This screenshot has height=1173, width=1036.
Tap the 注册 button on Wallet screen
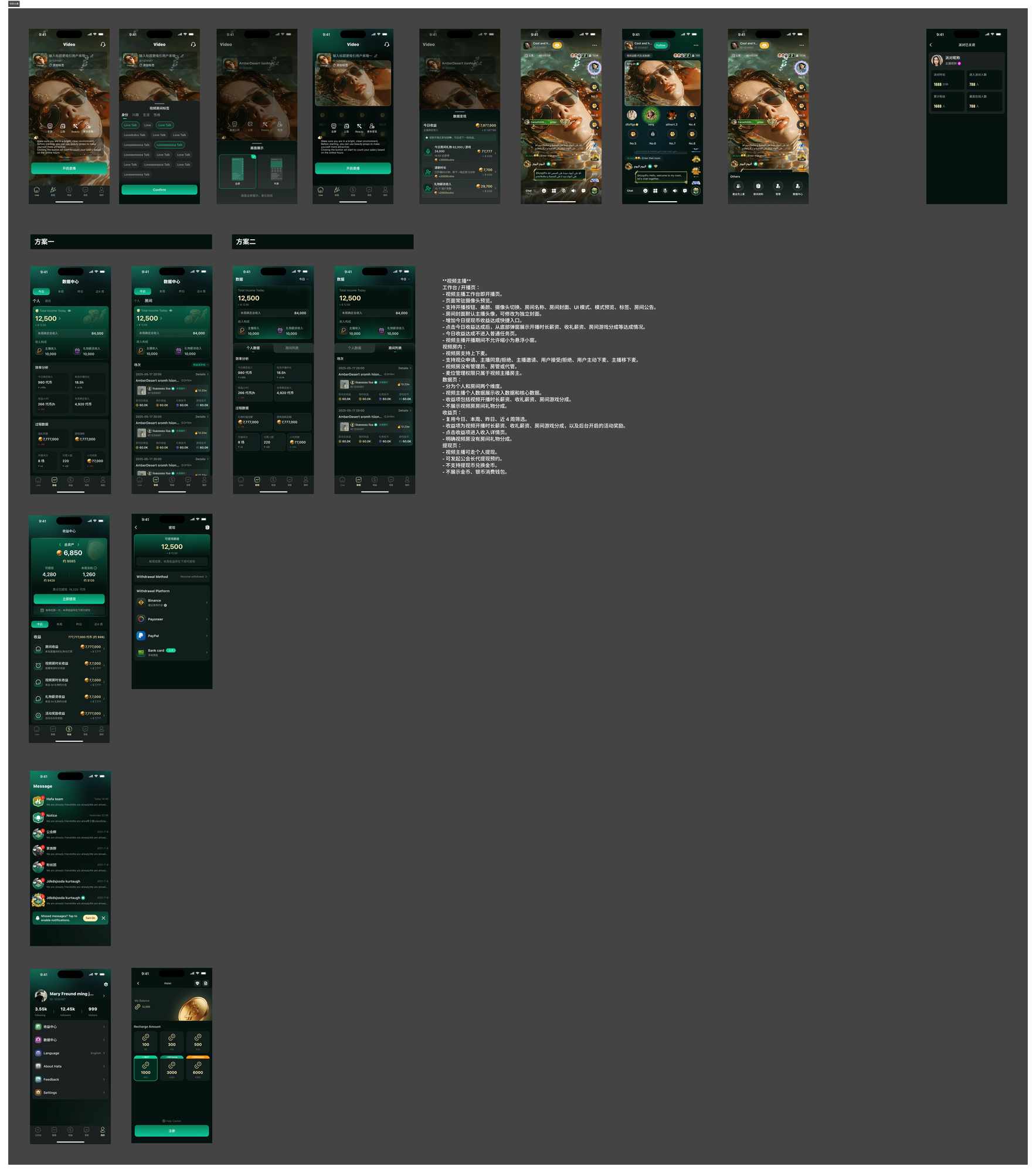[x=172, y=1131]
